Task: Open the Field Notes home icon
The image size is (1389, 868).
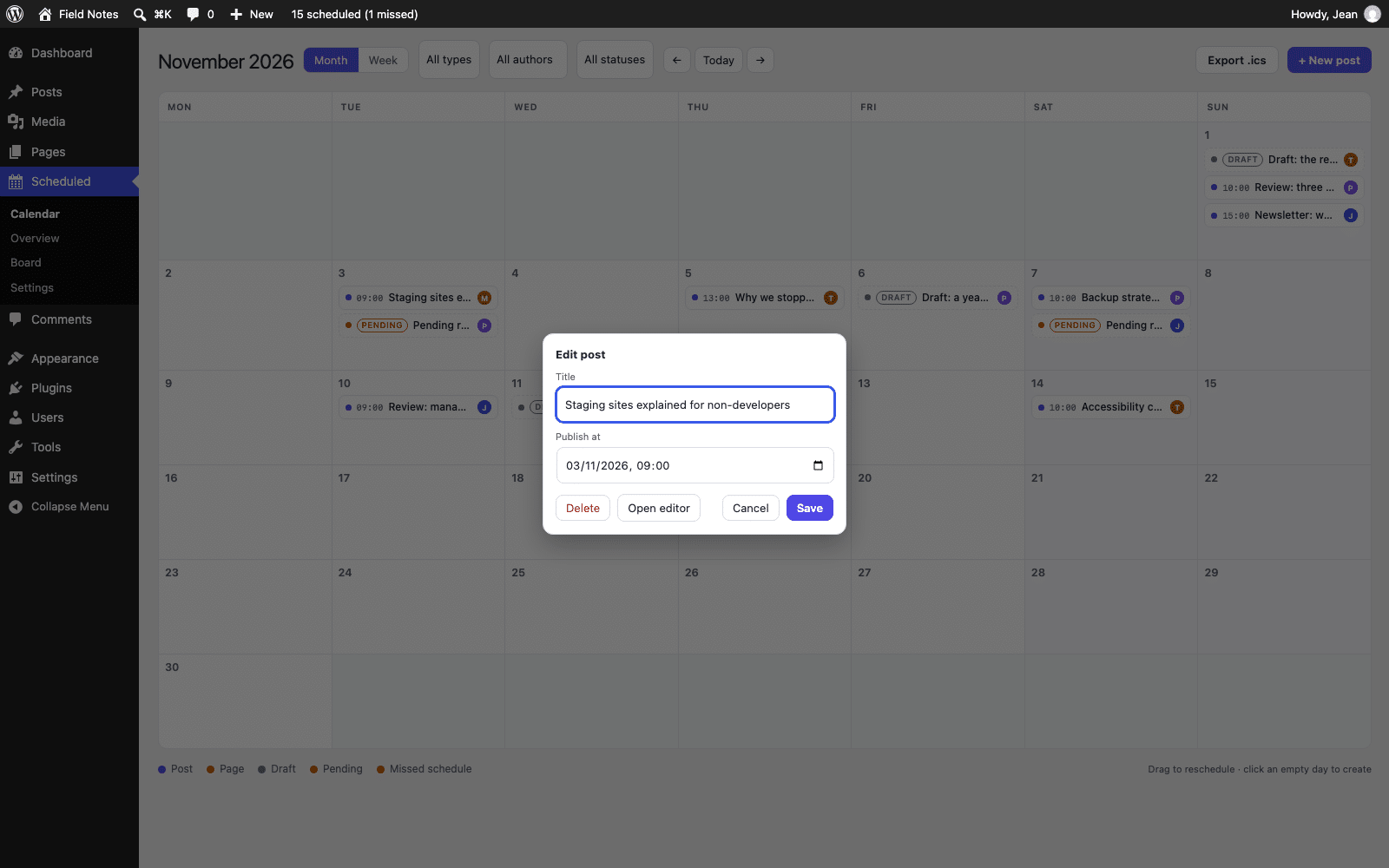Action: coord(45,14)
